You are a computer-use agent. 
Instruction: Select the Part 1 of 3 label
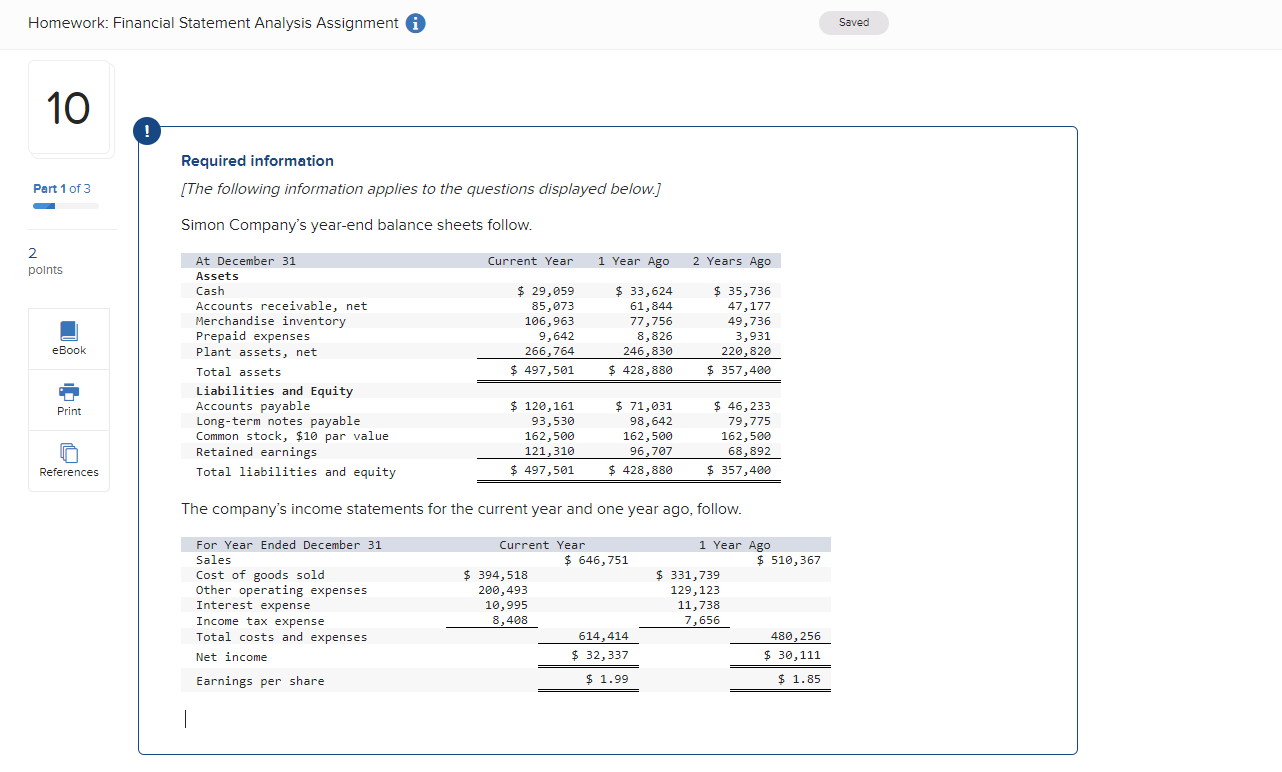coord(62,188)
